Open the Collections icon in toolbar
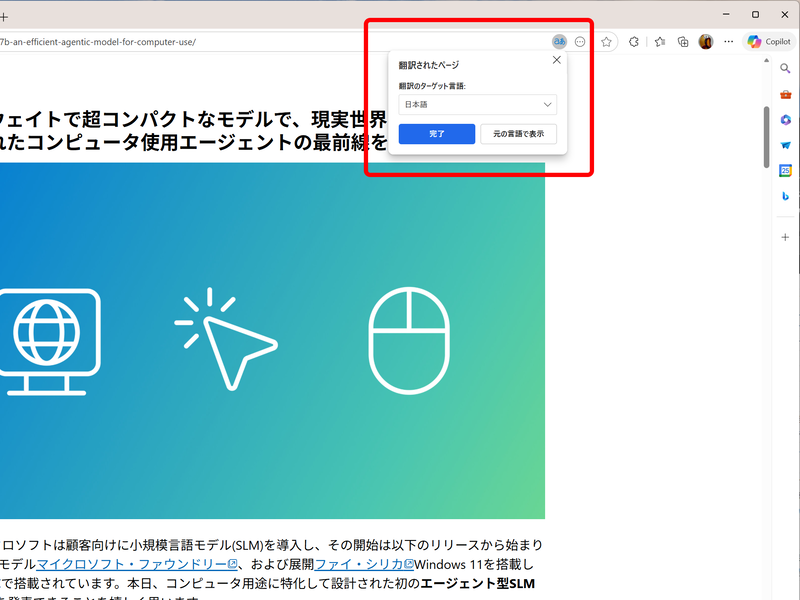800x600 pixels. click(x=681, y=41)
